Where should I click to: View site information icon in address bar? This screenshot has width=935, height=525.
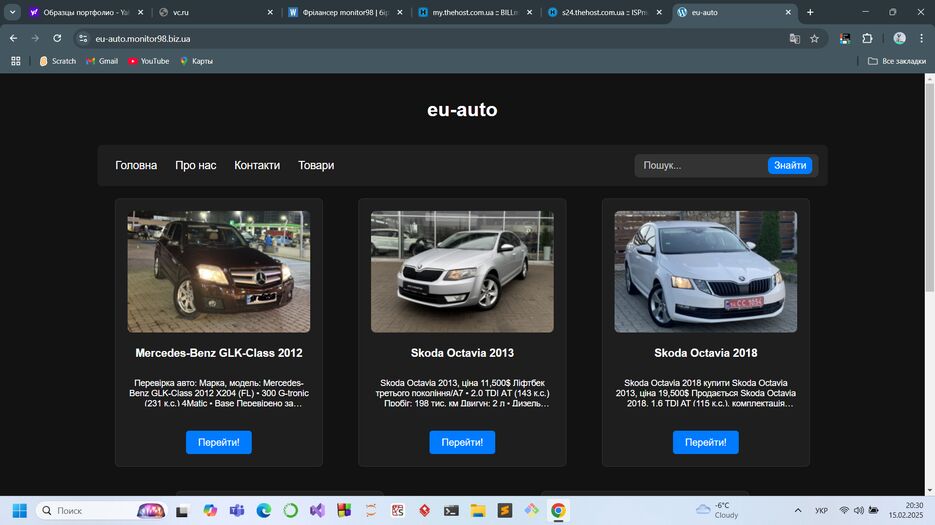[x=83, y=38]
